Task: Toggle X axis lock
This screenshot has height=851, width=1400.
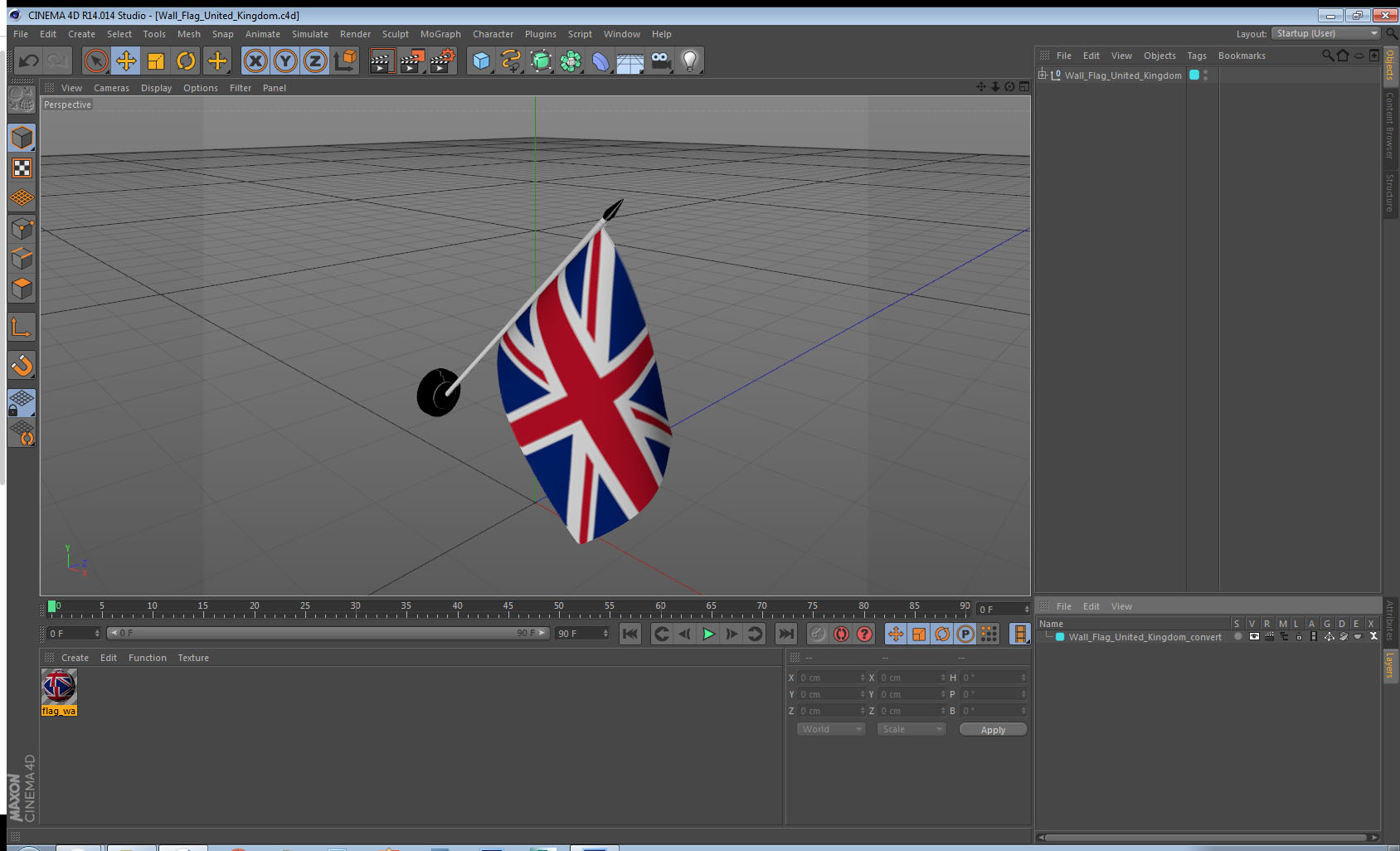Action: (255, 61)
